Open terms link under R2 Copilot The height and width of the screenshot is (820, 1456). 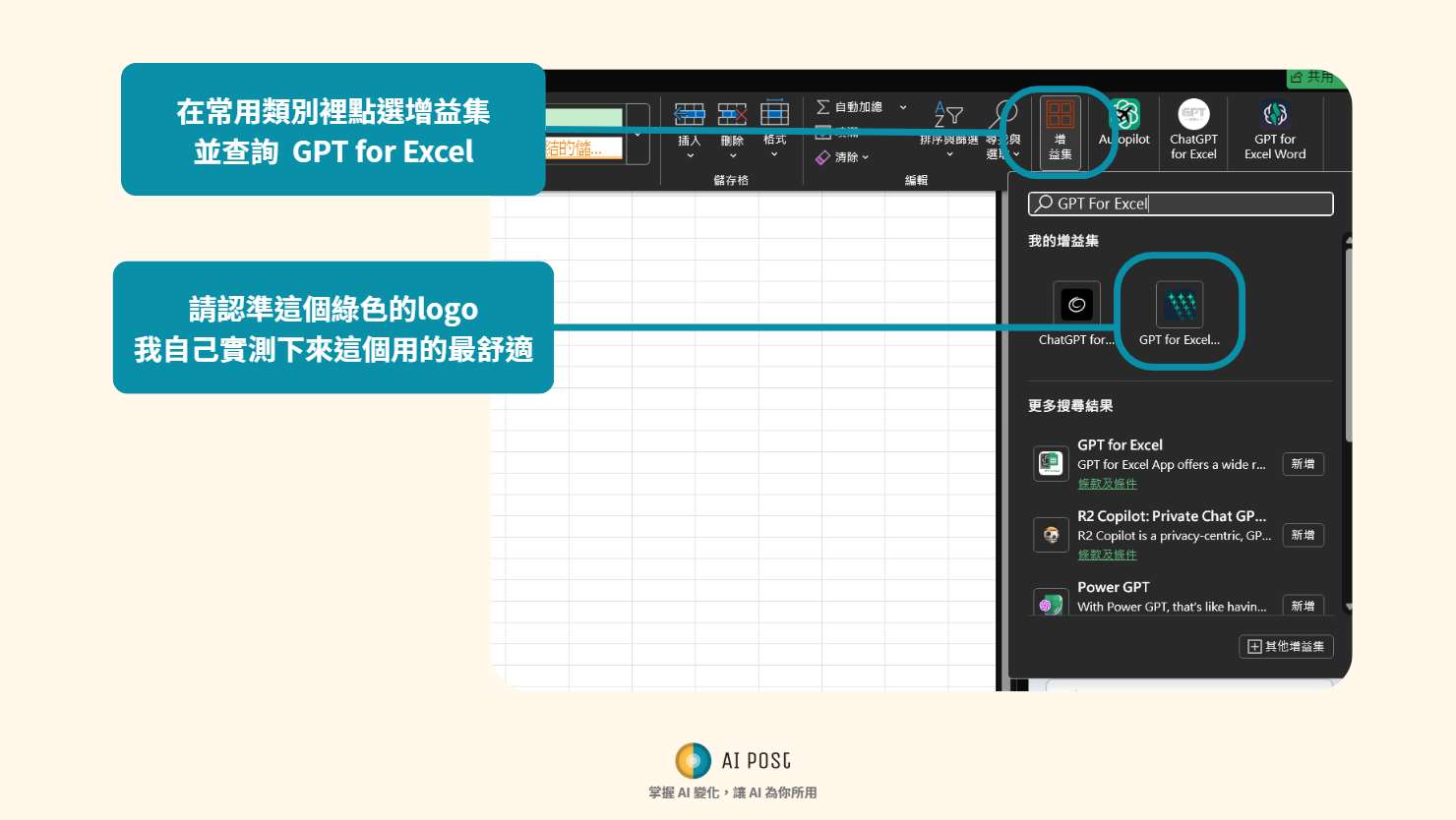coord(1107,555)
